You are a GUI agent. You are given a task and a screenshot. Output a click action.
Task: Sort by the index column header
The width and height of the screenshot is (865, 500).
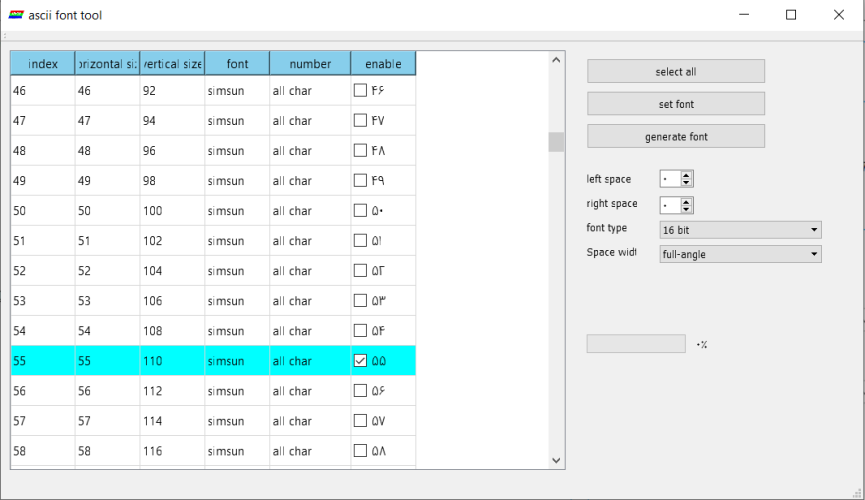[42, 64]
